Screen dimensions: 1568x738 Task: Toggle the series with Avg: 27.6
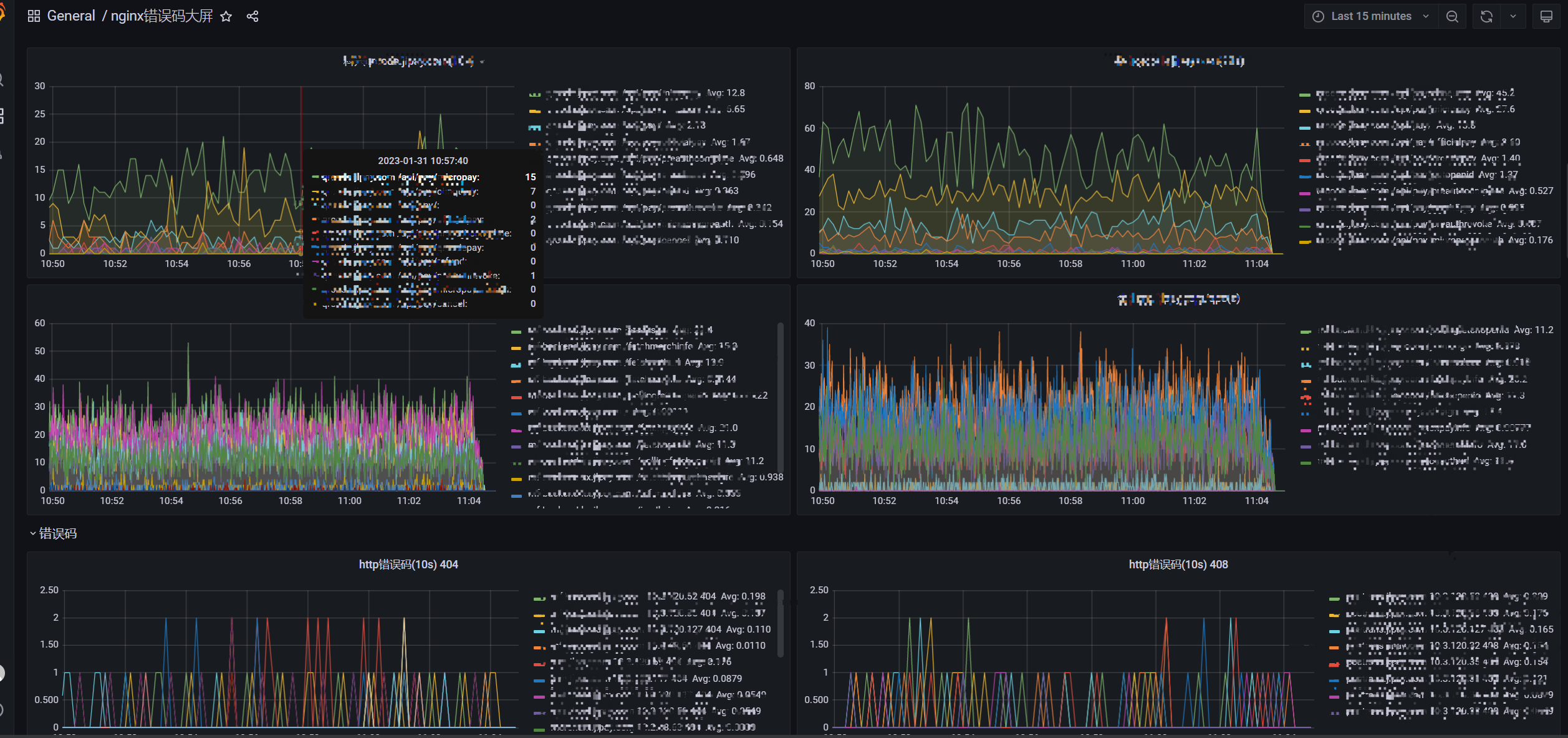click(1415, 110)
